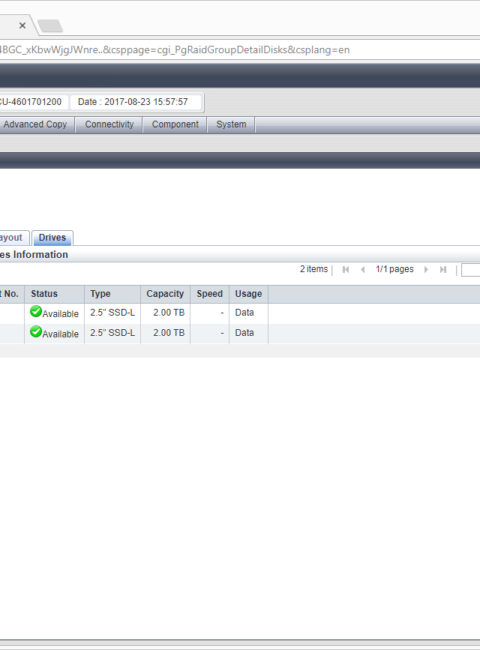Open the Connectivity menu
The height and width of the screenshot is (650, 480).
[109, 124]
